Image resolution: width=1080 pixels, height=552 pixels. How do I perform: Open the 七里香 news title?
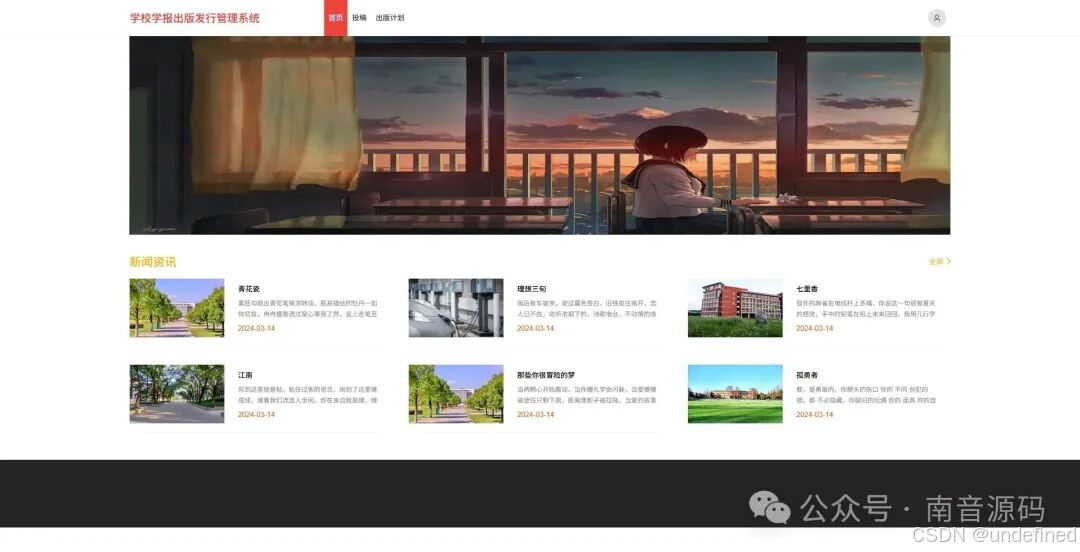pyautogui.click(x=807, y=289)
